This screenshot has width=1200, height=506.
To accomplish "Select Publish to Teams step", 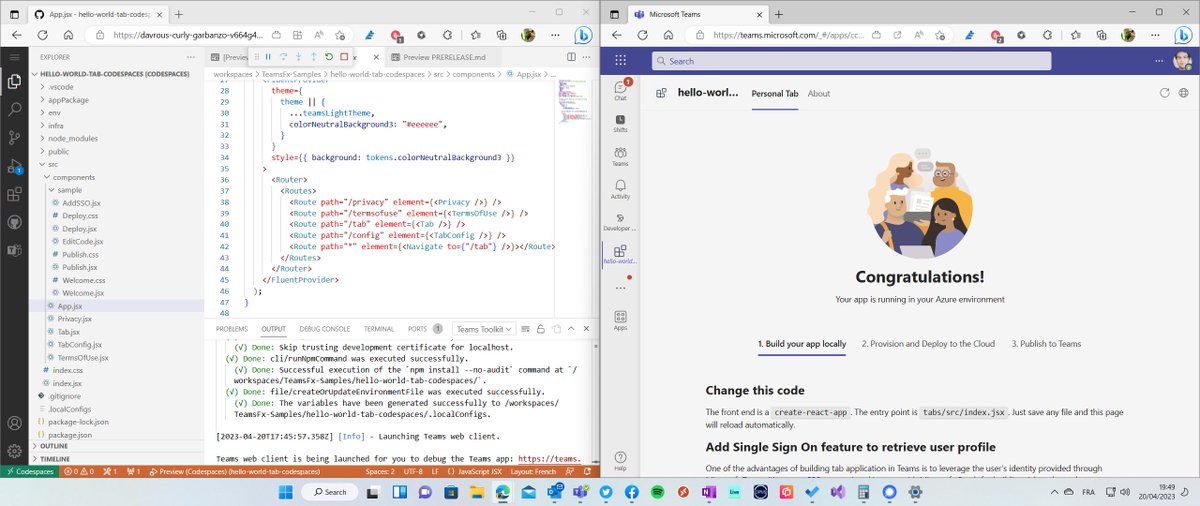I will [x=1046, y=344].
